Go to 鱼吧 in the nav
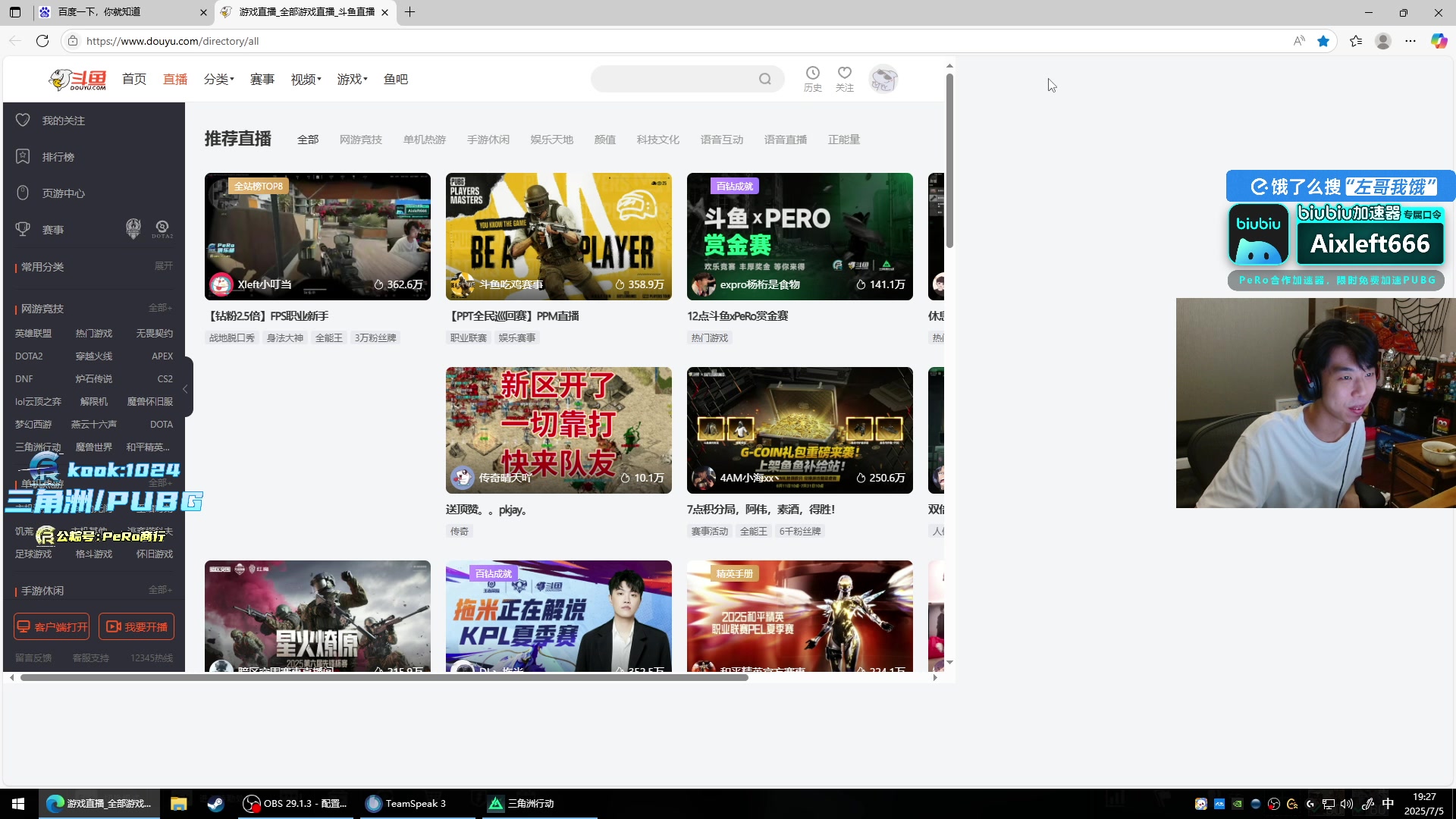The width and height of the screenshot is (1456, 819). click(x=396, y=79)
